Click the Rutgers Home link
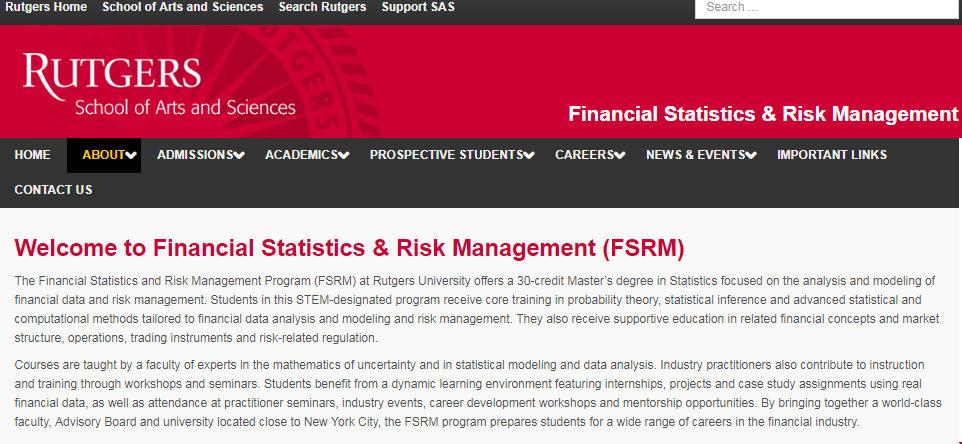The image size is (962, 444). pyautogui.click(x=46, y=7)
